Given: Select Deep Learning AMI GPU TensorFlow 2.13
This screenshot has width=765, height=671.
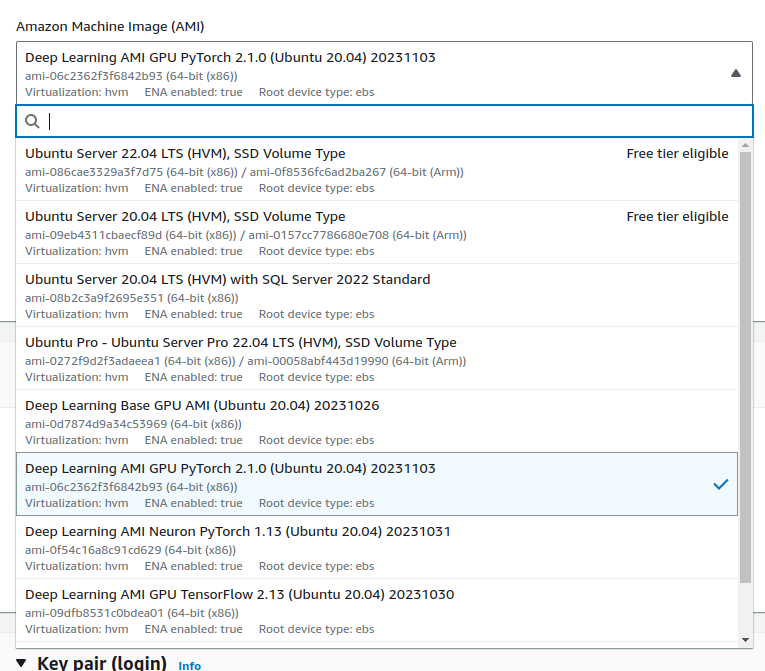Looking at the screenshot, I should 377,610.
